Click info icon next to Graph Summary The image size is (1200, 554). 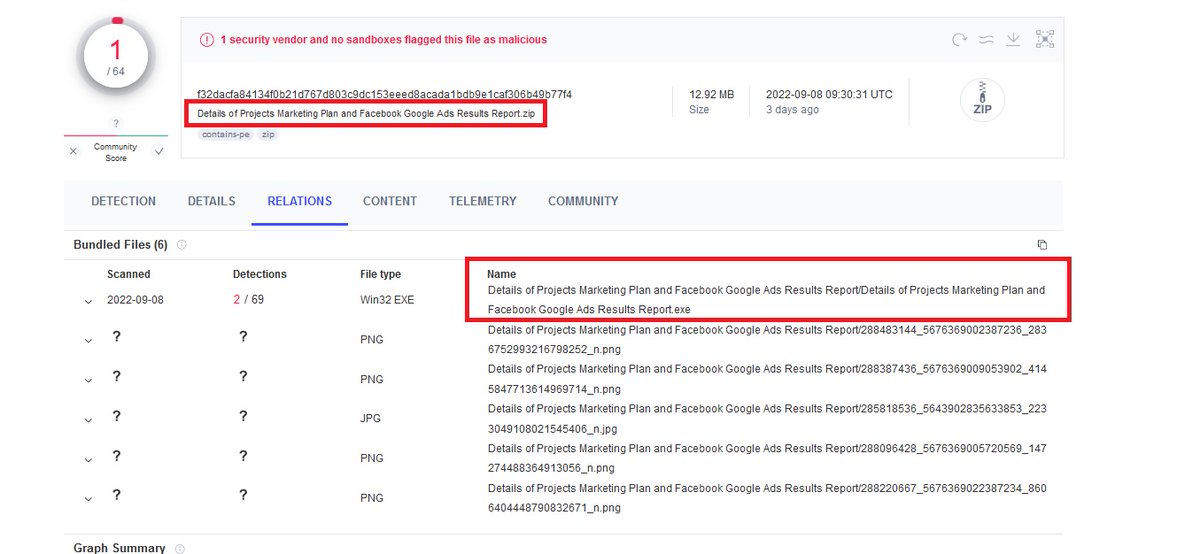click(x=180, y=548)
